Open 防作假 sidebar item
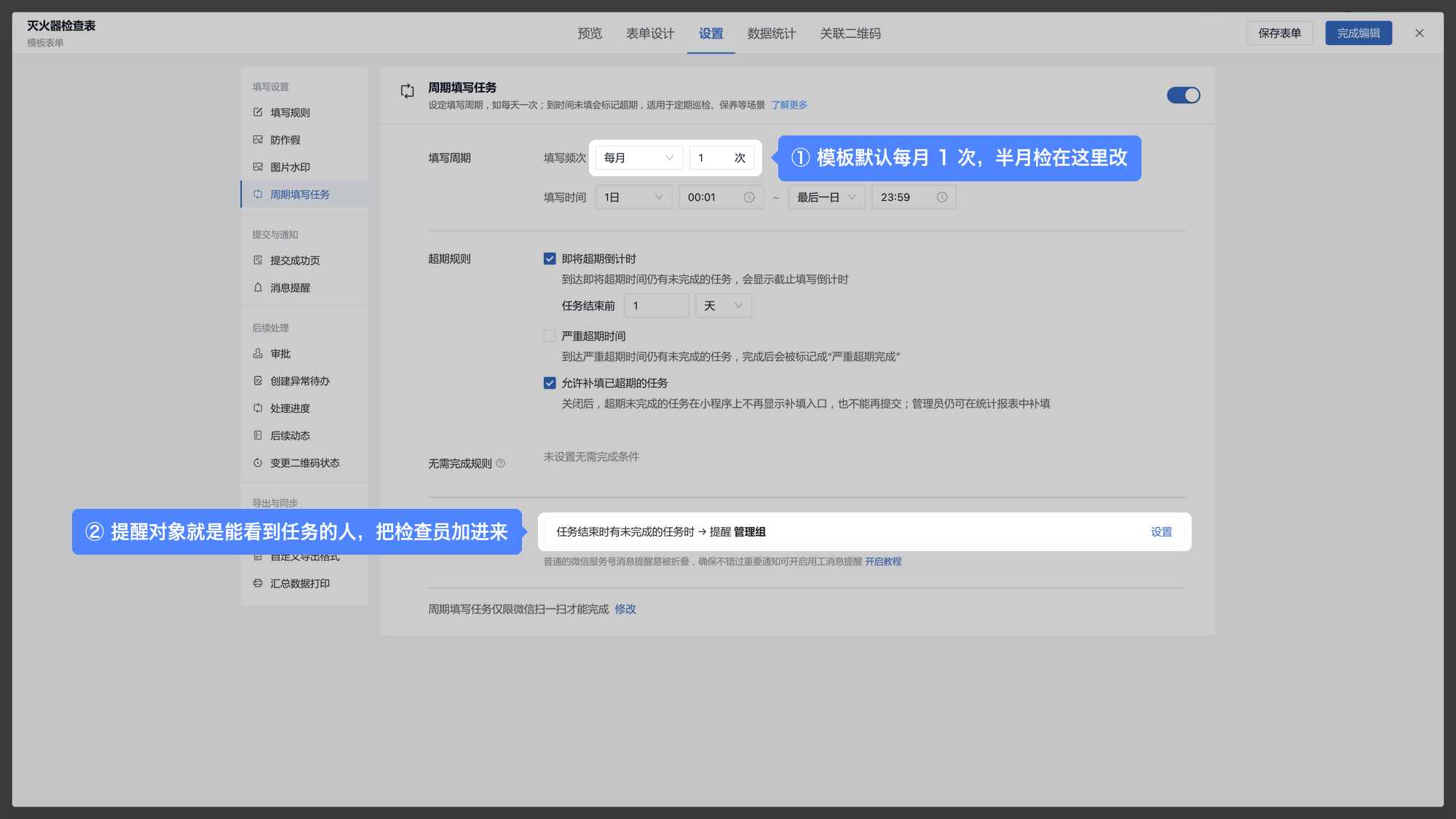 [x=304, y=140]
